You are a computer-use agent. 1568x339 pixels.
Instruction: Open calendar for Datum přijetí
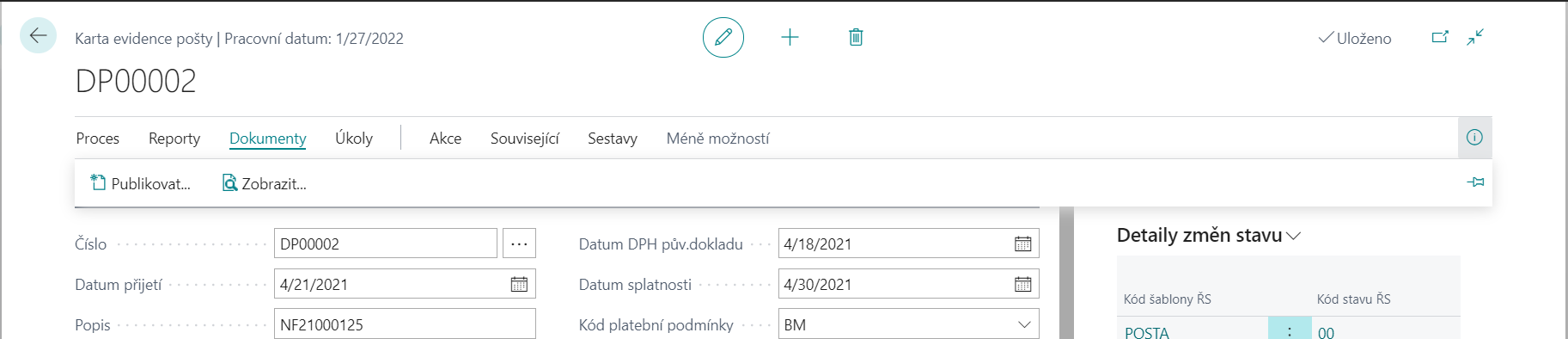pos(519,284)
